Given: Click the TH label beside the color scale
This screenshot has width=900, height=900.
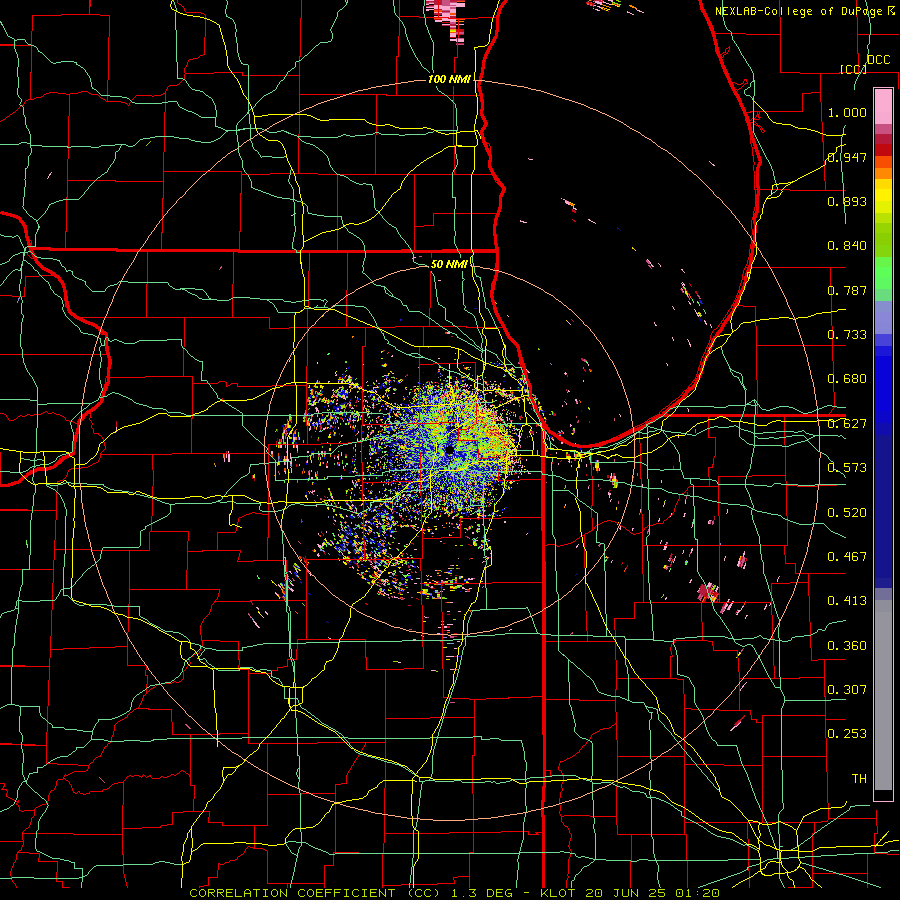Looking at the screenshot, I should pyautogui.click(x=859, y=779).
